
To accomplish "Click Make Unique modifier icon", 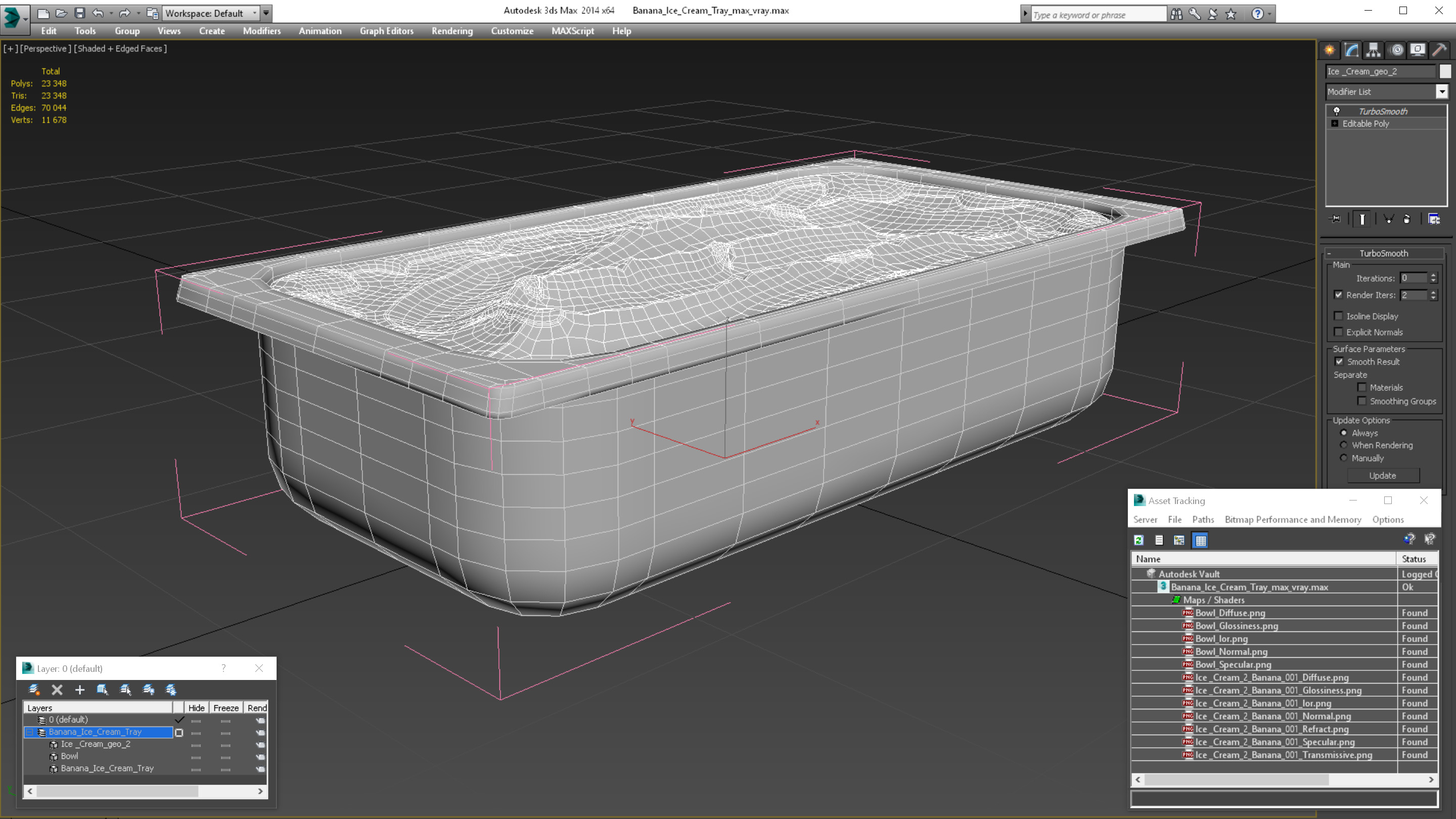I will [x=1388, y=219].
